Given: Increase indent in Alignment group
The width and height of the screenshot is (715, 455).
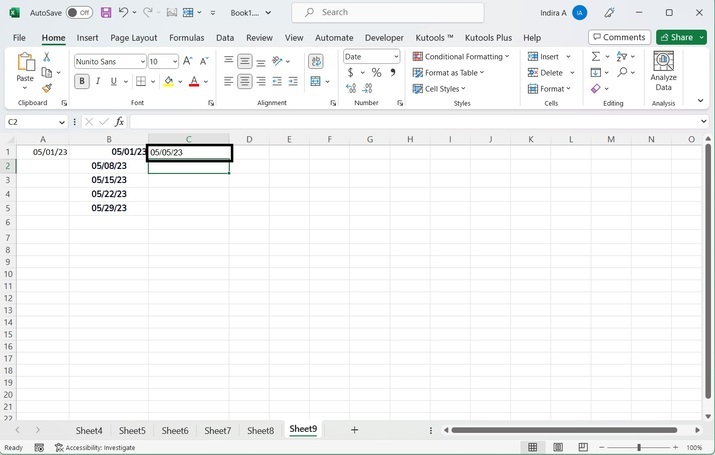Looking at the screenshot, I should coord(293,81).
